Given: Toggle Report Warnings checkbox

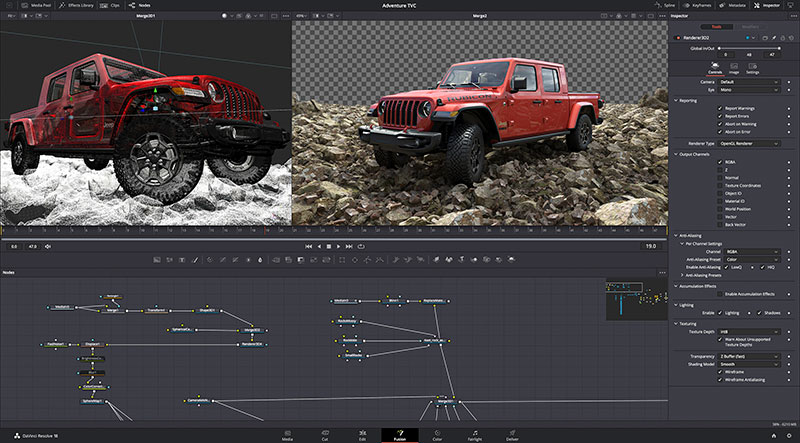Looking at the screenshot, I should pyautogui.click(x=720, y=109).
